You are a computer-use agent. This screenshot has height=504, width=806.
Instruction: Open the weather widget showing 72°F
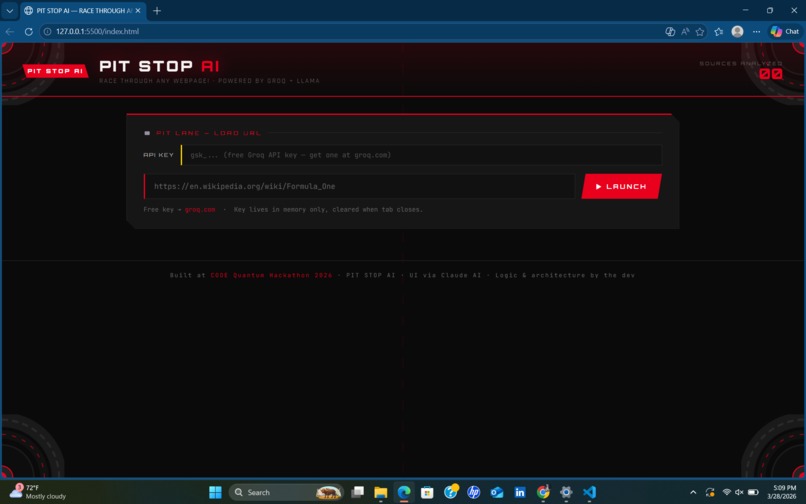click(x=38, y=492)
